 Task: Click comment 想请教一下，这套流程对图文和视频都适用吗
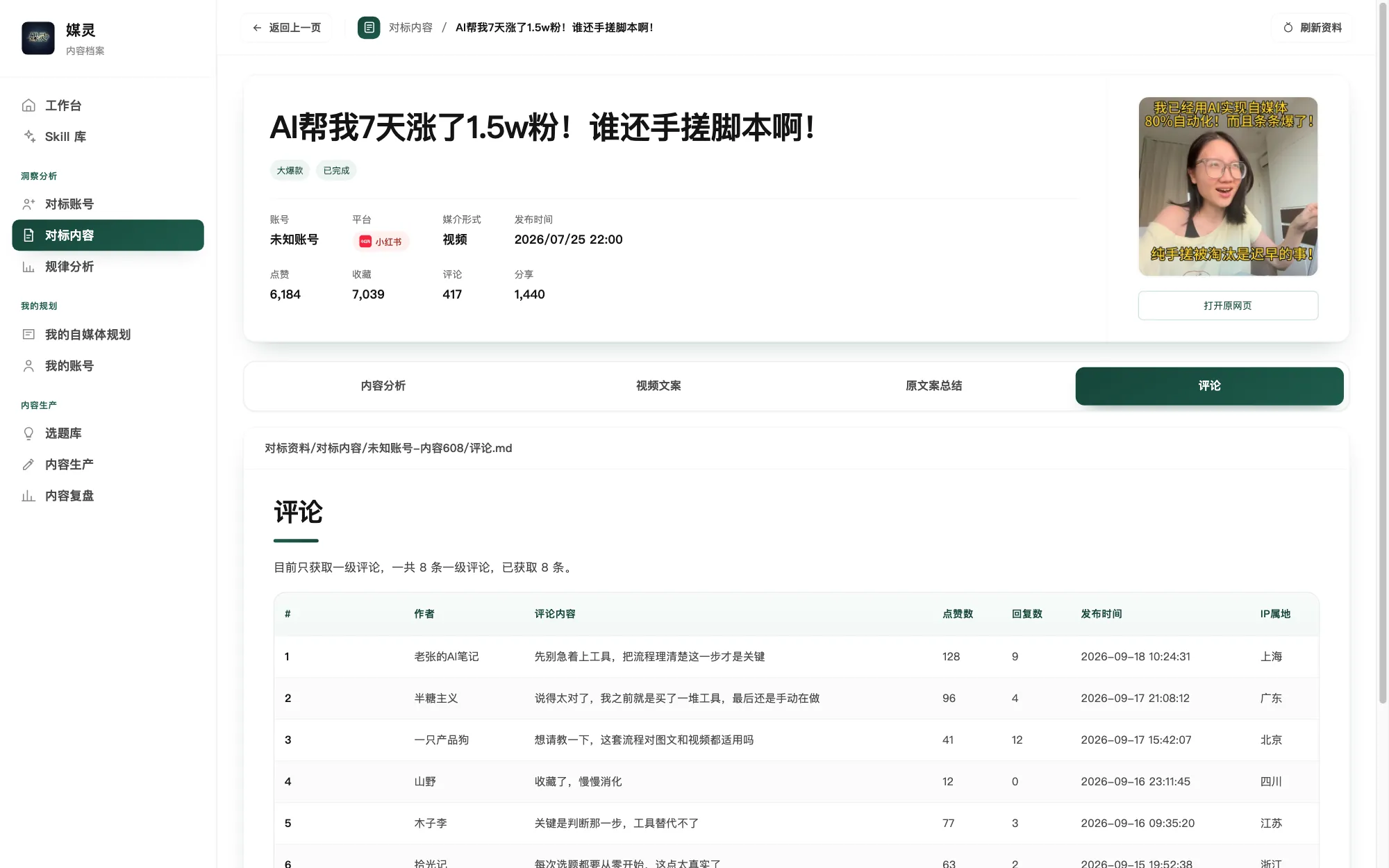tap(644, 740)
